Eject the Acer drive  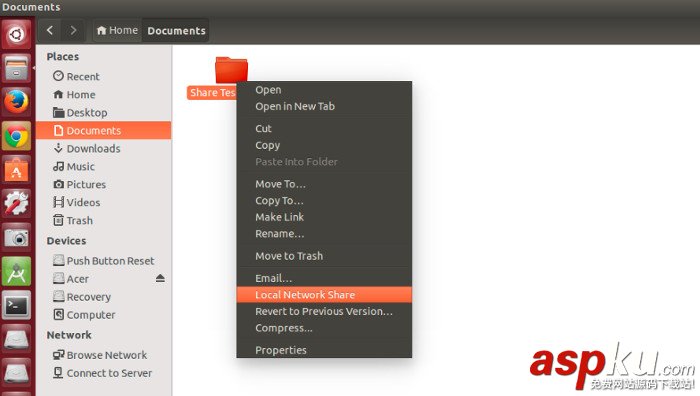click(x=160, y=279)
